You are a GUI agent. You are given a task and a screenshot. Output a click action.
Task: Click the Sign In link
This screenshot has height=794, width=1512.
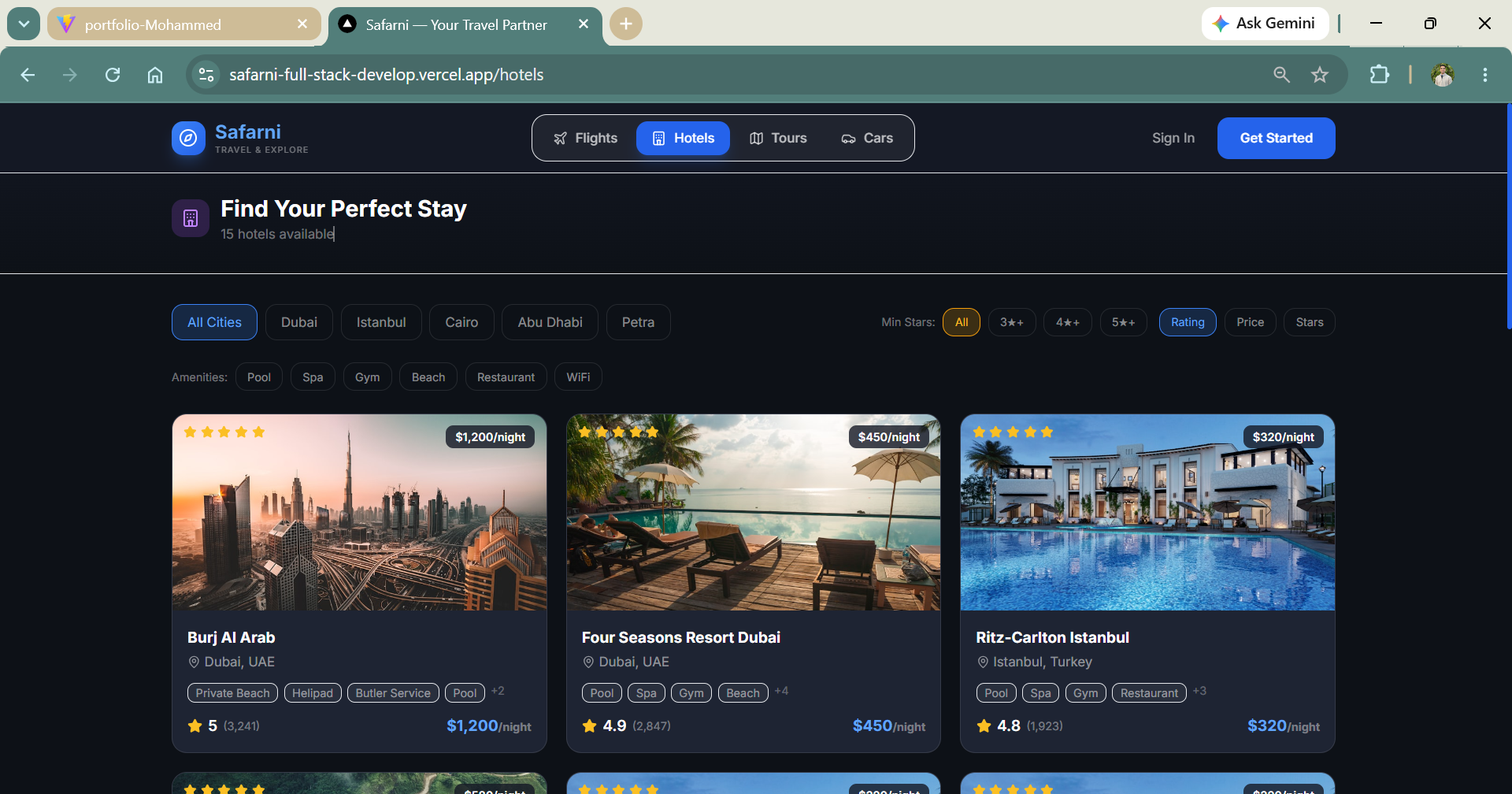coord(1173,138)
